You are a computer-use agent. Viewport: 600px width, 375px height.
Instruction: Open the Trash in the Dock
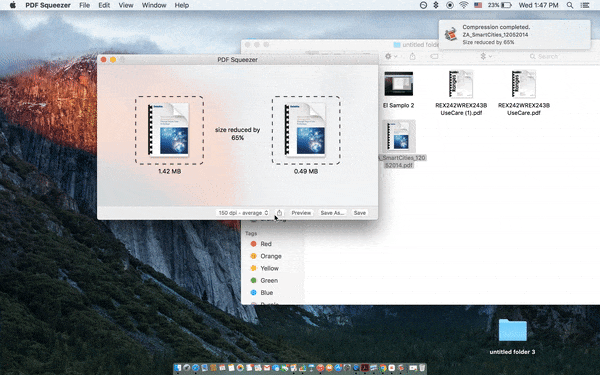click(422, 368)
